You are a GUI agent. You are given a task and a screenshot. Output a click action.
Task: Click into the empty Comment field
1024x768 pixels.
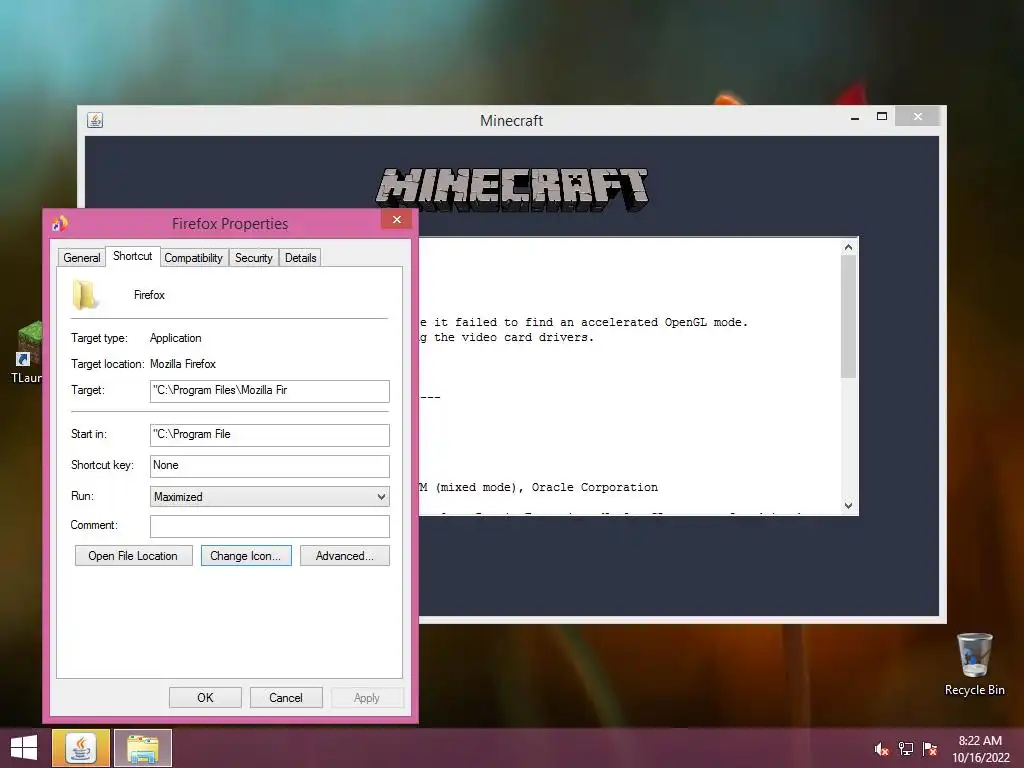click(270, 526)
